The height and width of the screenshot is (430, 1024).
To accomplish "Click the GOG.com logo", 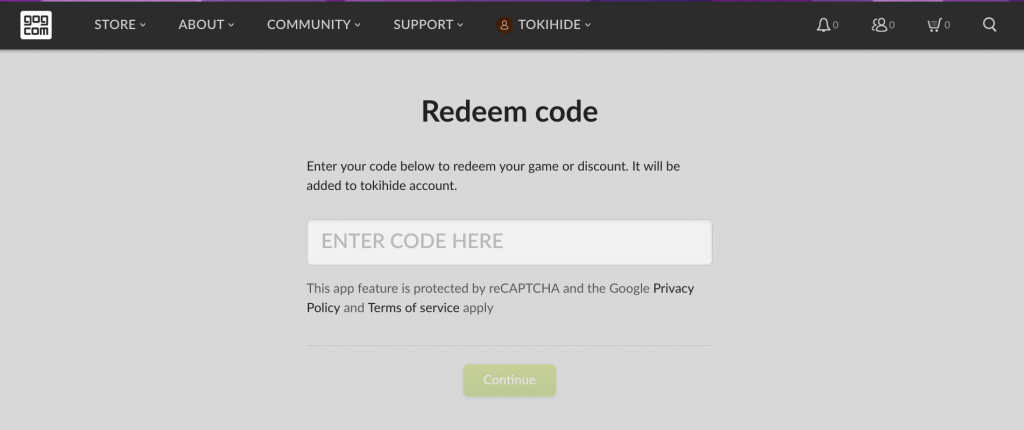I will point(36,25).
